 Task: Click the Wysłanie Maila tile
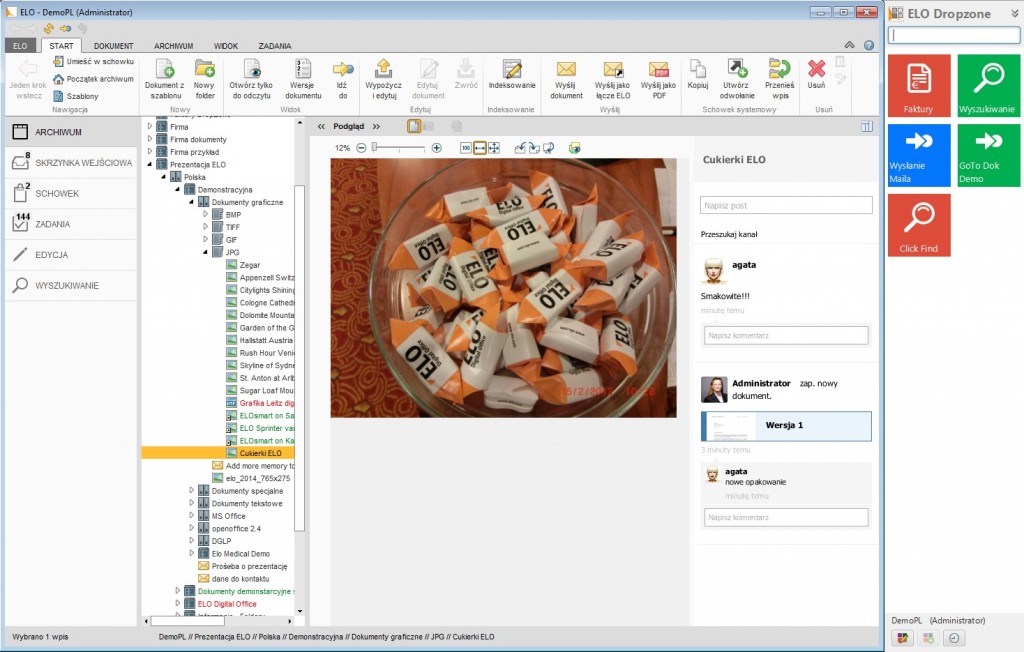[x=919, y=155]
